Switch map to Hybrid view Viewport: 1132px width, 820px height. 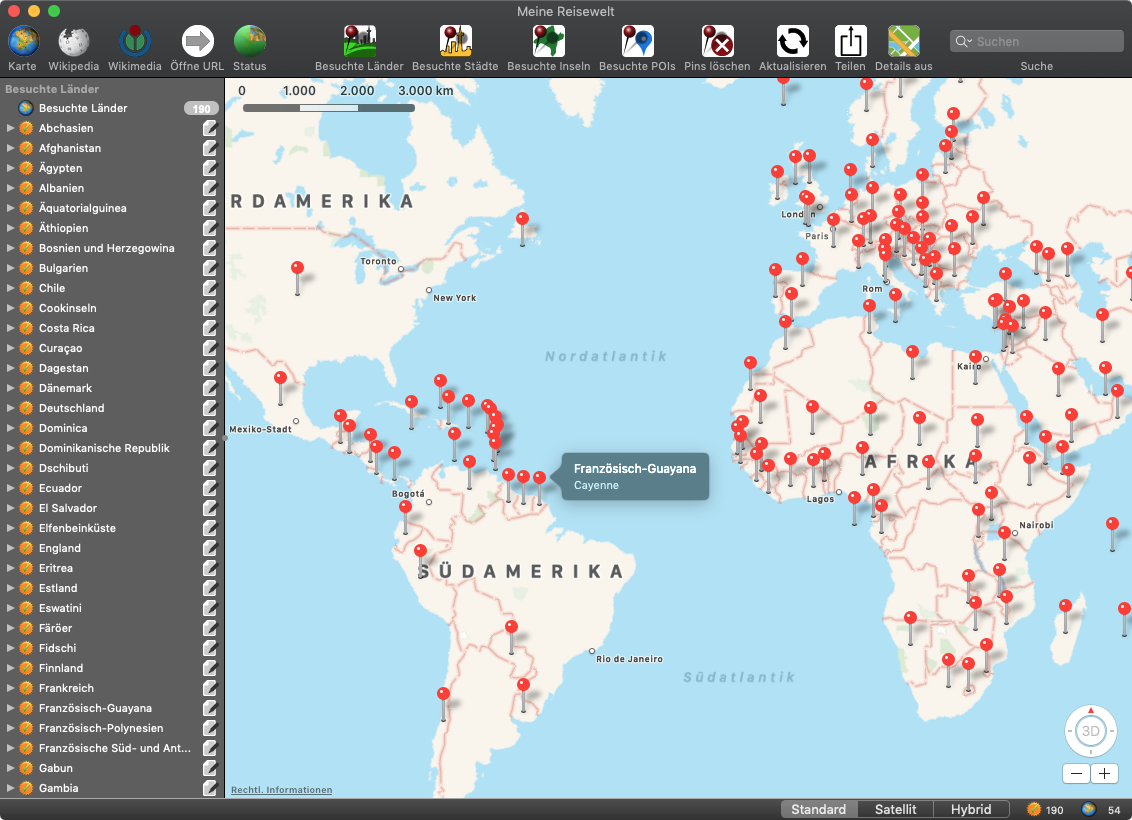970,809
